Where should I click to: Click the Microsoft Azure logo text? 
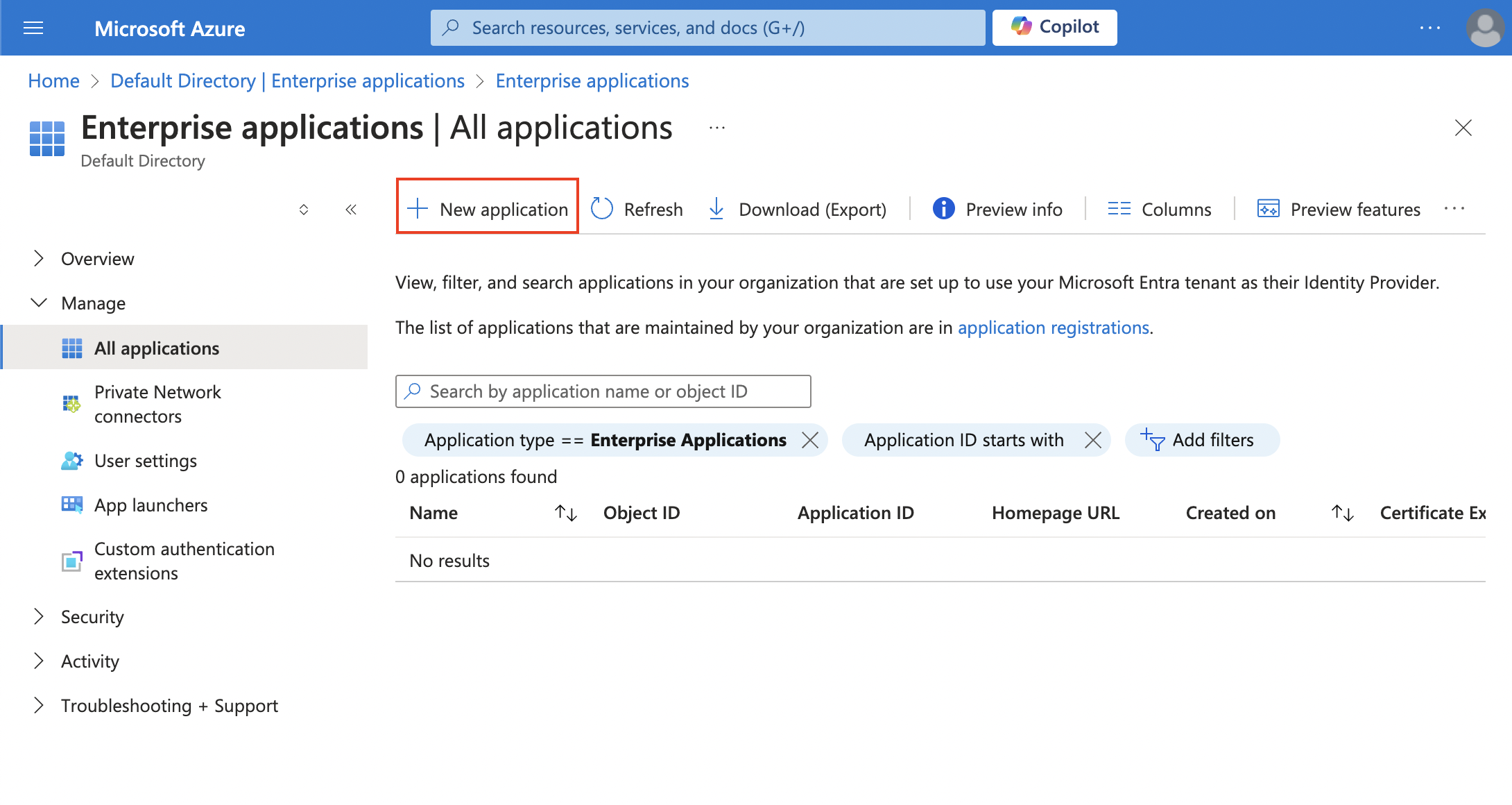[170, 28]
